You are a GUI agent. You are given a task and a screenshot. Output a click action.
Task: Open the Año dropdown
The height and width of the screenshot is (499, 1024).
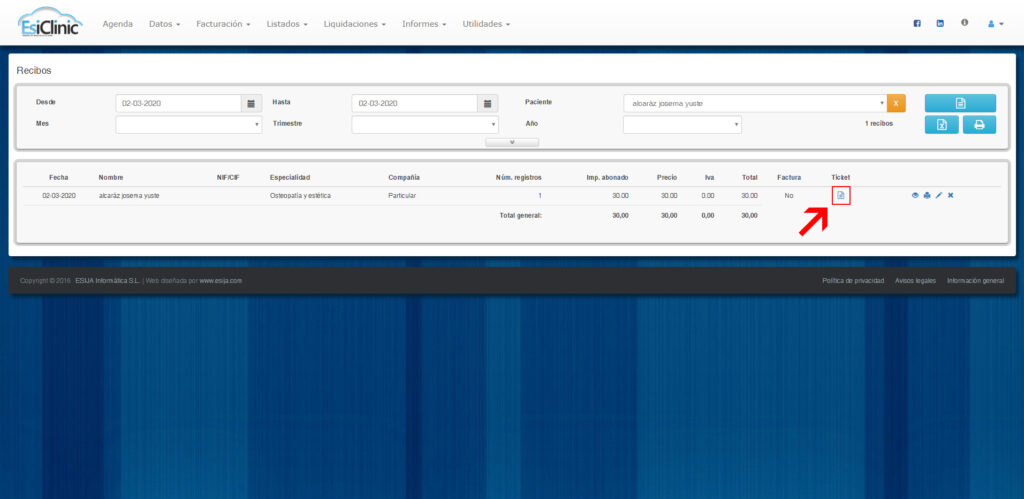tap(682, 125)
